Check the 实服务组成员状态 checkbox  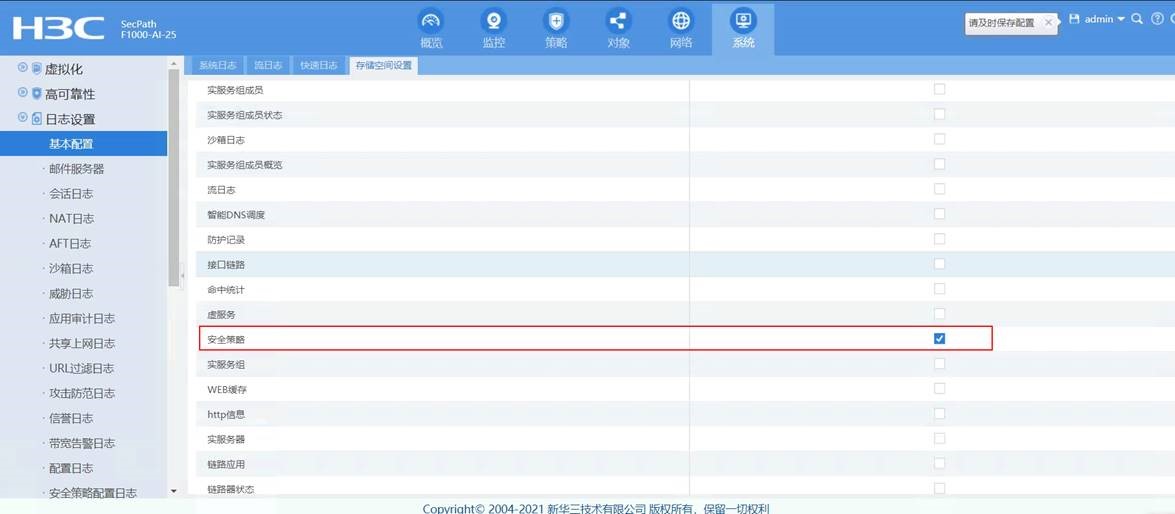[939, 114]
